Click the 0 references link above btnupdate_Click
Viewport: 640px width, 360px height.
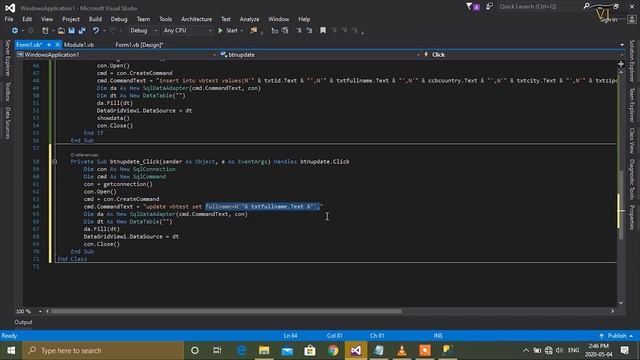pyautogui.click(x=84, y=155)
